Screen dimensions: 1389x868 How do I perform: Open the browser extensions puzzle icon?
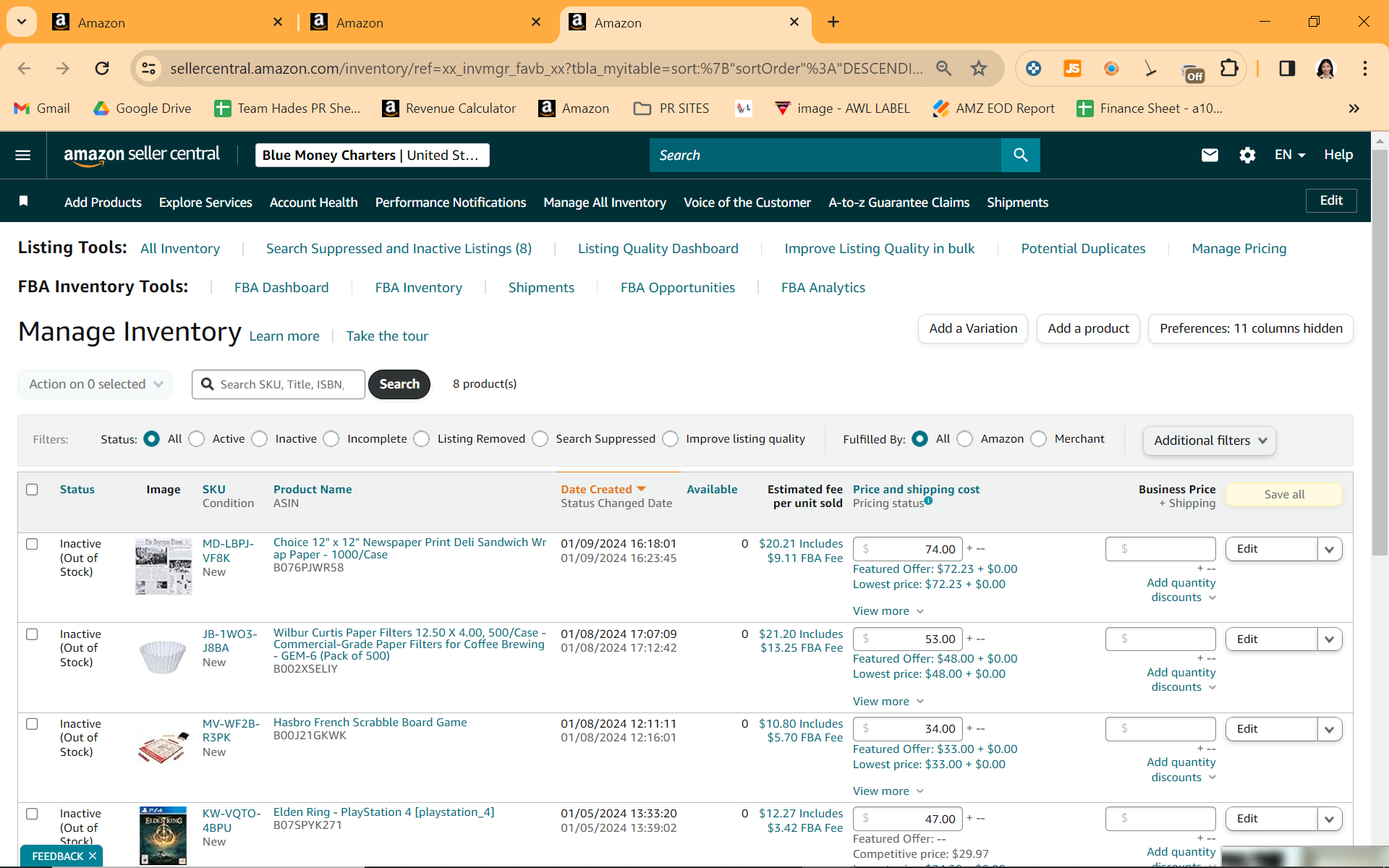[1229, 68]
